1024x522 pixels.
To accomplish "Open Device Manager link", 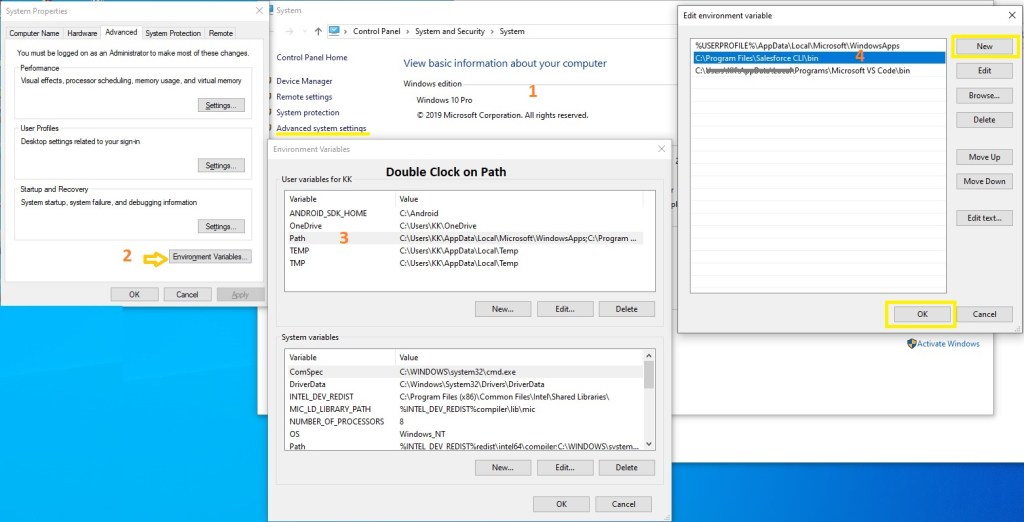I will click(x=304, y=81).
